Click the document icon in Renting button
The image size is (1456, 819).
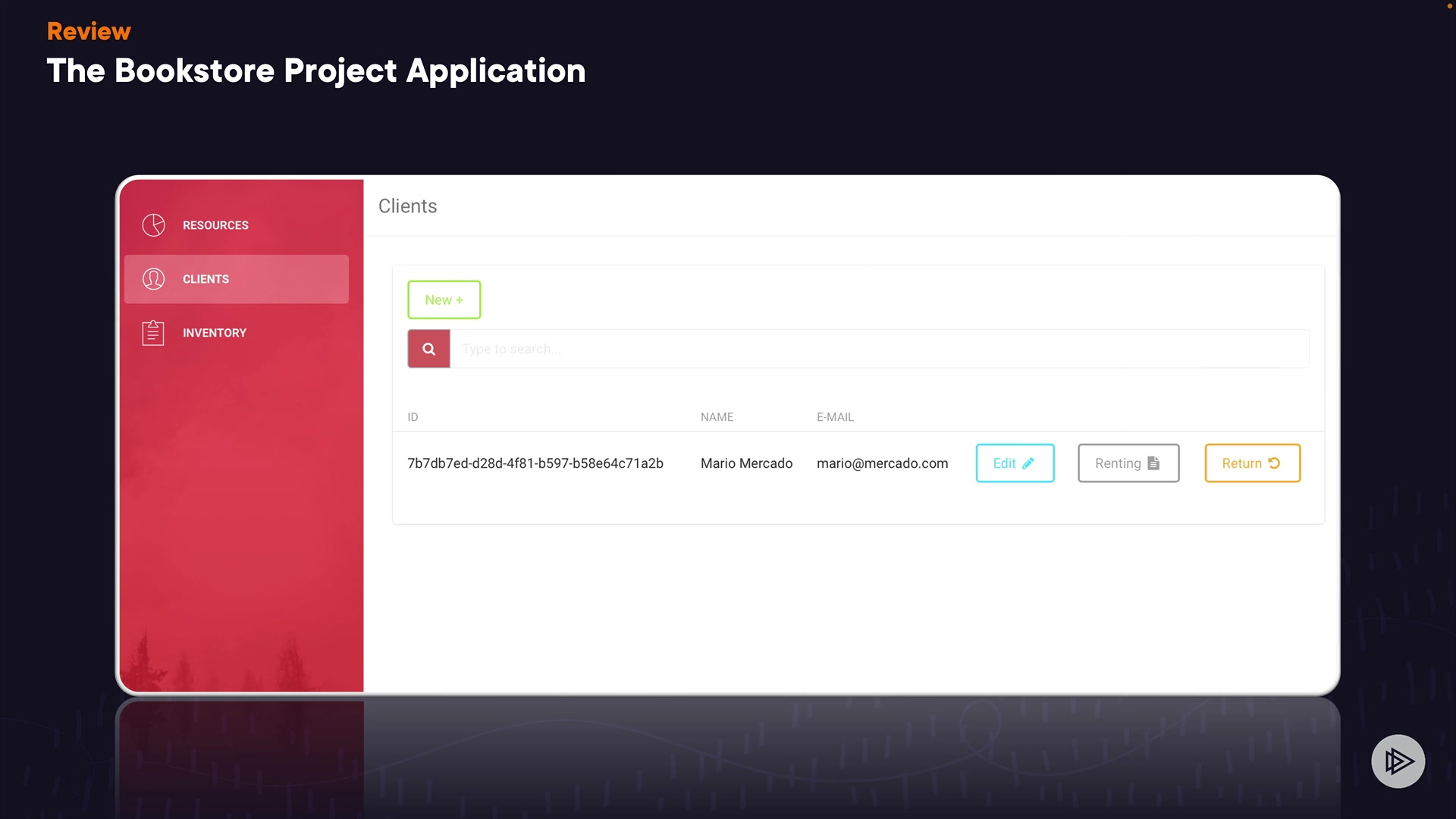(1153, 463)
